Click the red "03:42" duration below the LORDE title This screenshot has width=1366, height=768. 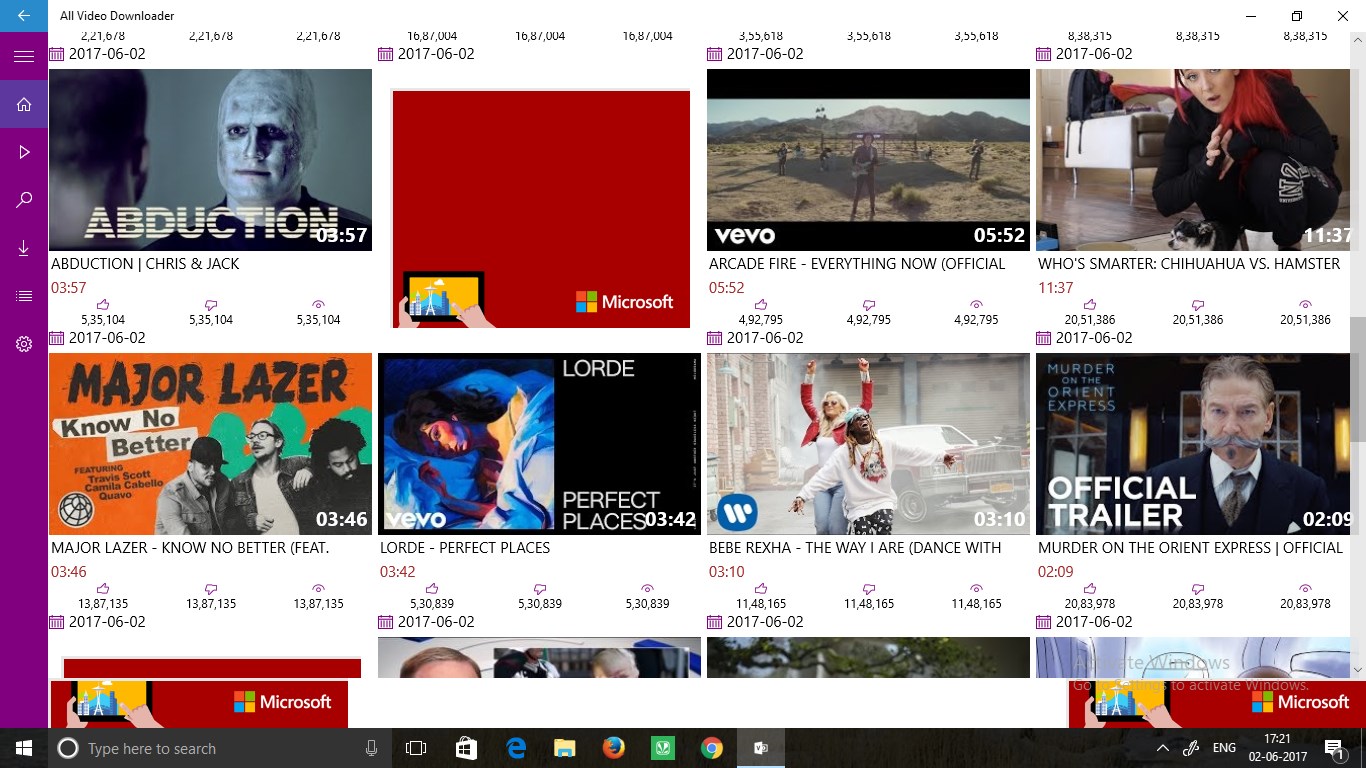[x=398, y=572]
